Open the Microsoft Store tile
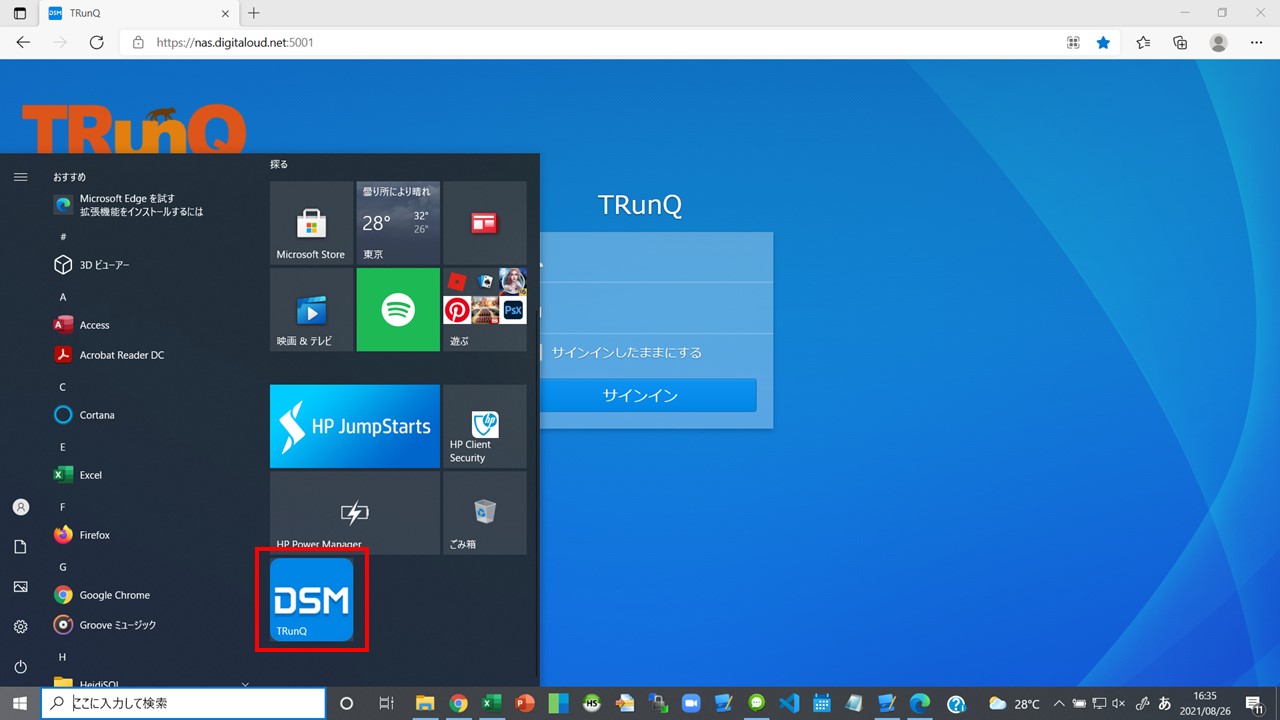1280x720 pixels. [x=311, y=222]
